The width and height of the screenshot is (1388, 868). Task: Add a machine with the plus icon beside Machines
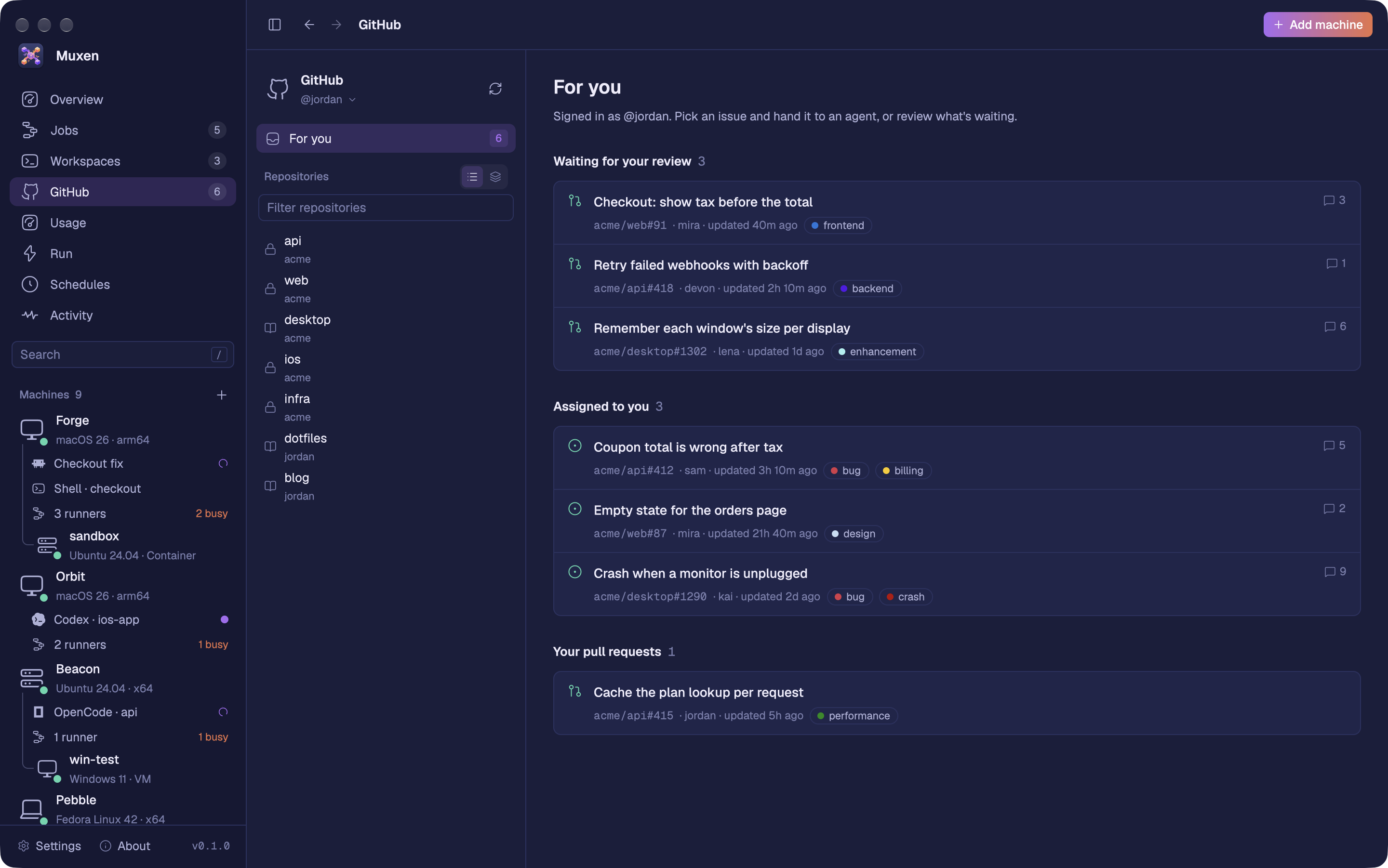click(222, 395)
